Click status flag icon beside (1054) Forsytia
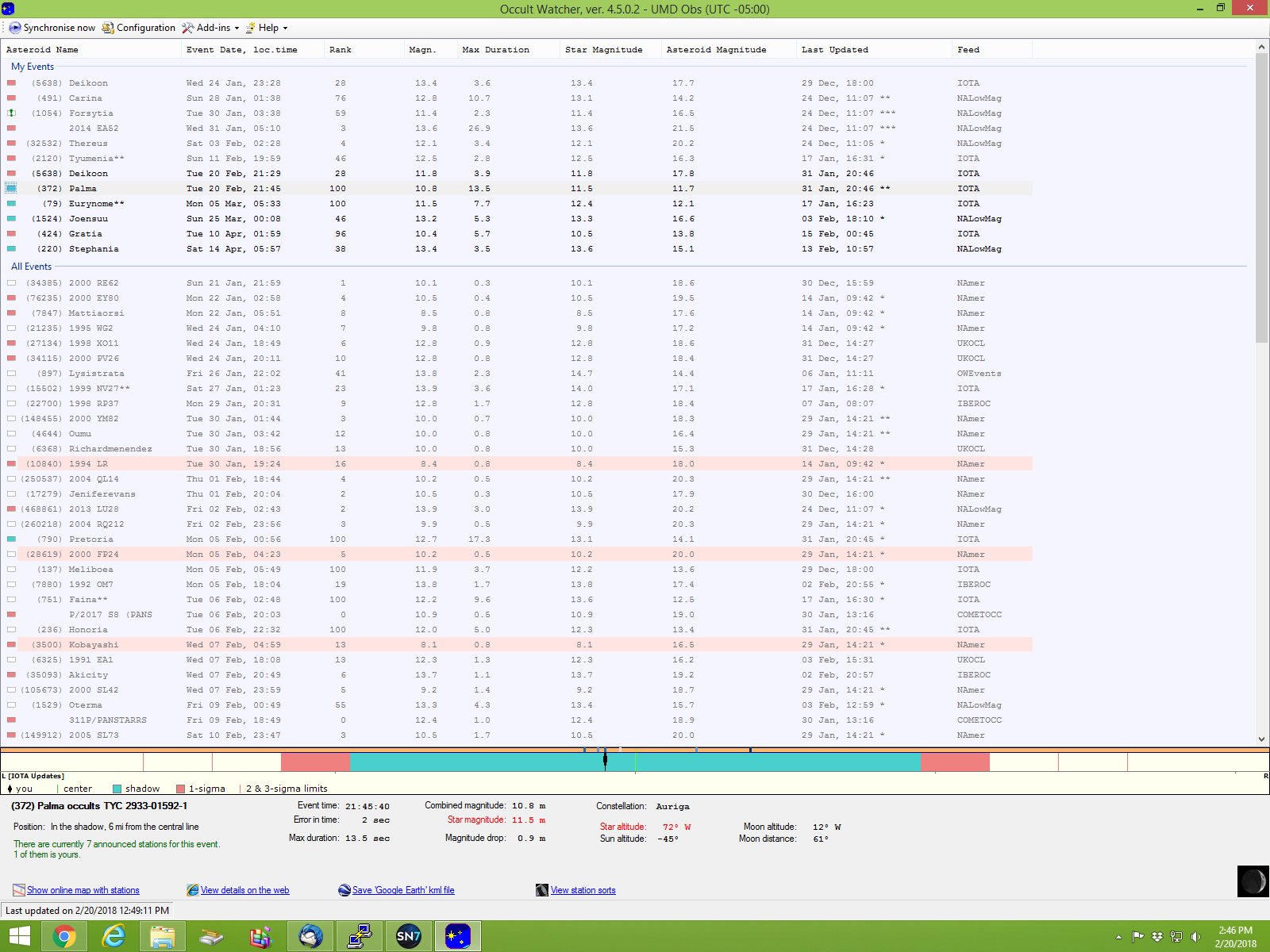 [x=11, y=113]
